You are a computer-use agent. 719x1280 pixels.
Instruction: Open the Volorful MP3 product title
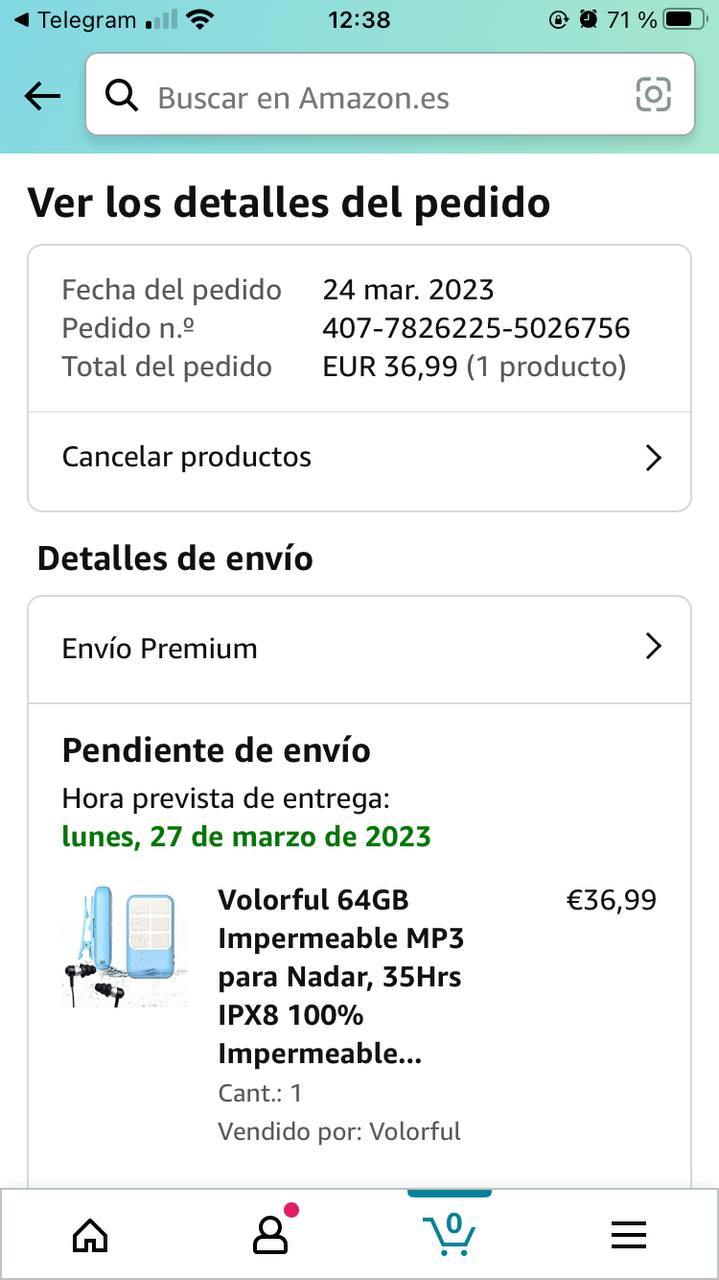[341, 976]
